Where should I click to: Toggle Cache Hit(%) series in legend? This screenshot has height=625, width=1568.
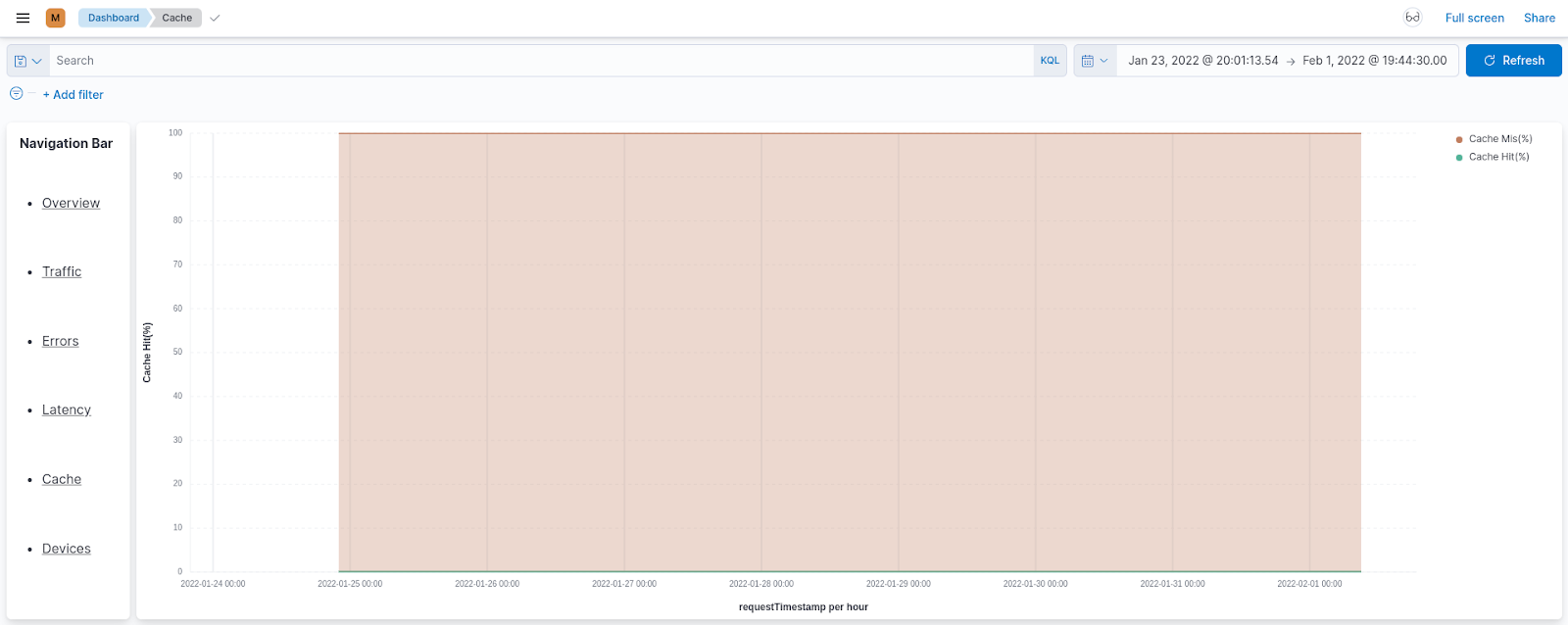point(1498,157)
